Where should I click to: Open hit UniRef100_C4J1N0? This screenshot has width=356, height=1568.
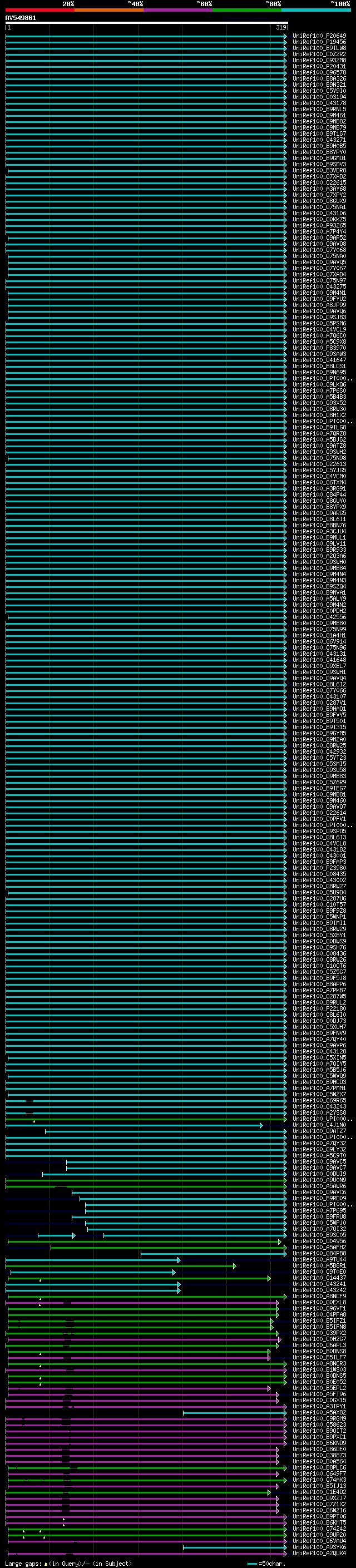pyautogui.click(x=319, y=1125)
